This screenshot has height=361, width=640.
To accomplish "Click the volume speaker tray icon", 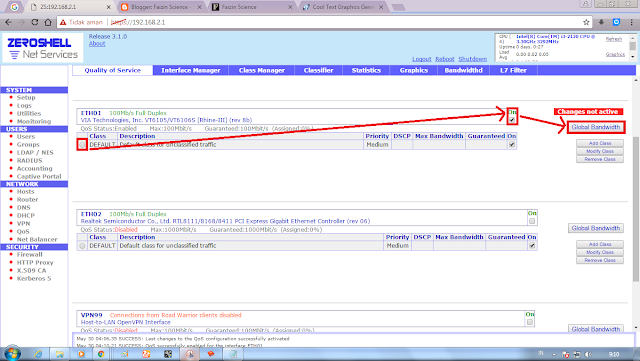I will pos(588,354).
